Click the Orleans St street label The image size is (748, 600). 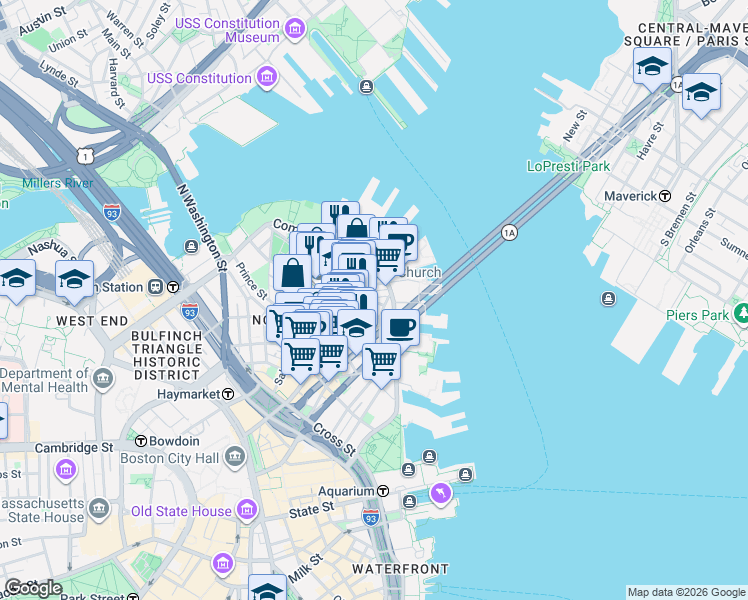coord(700,231)
